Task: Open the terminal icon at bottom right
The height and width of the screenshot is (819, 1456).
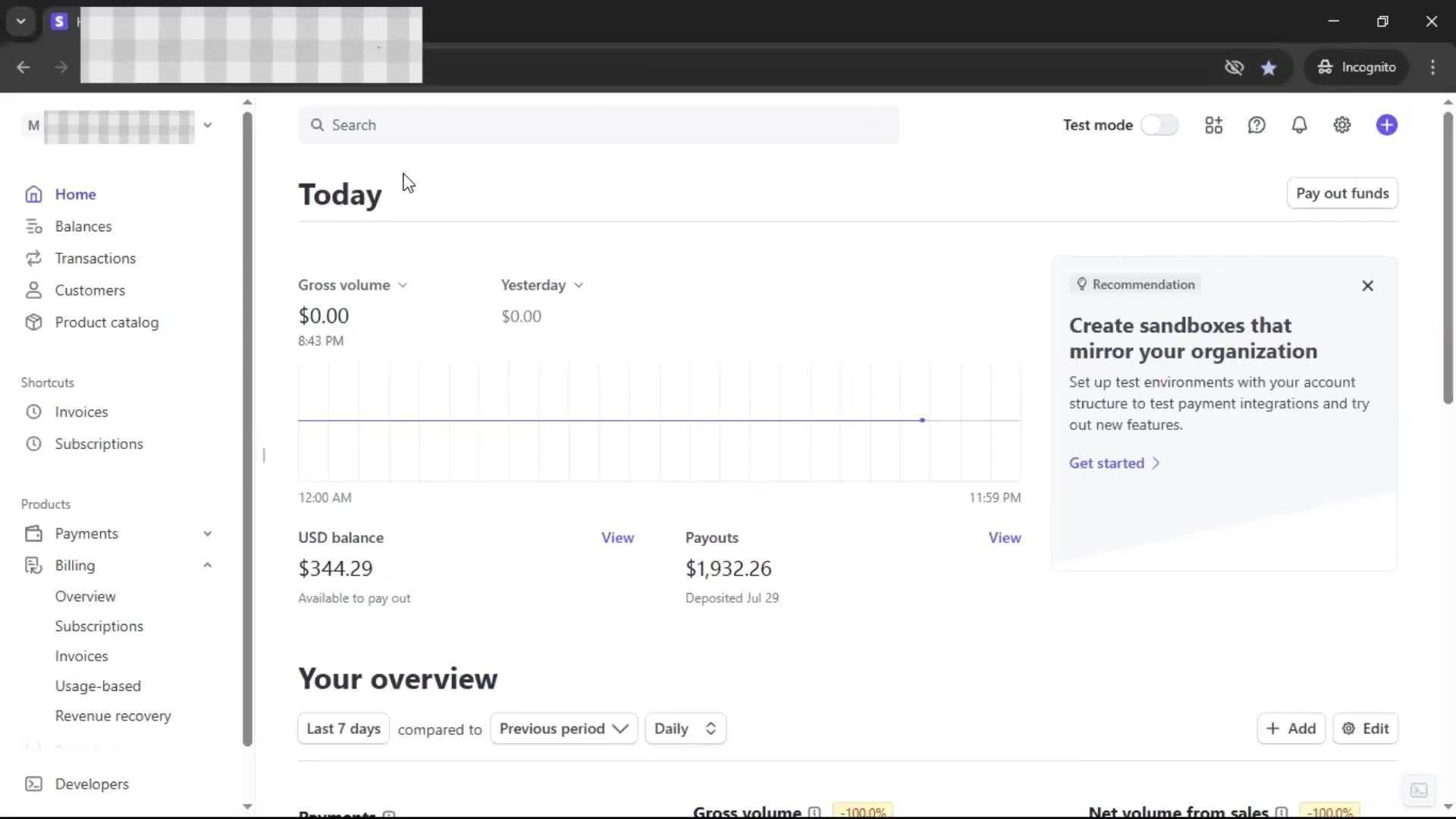Action: coord(1418,790)
